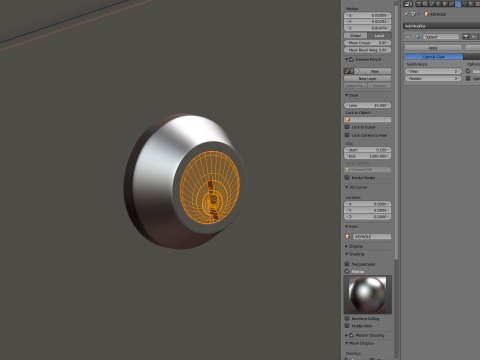Image resolution: width=480 pixels, height=360 pixels.
Task: Expand the Display panel triangle
Action: pos(347,246)
